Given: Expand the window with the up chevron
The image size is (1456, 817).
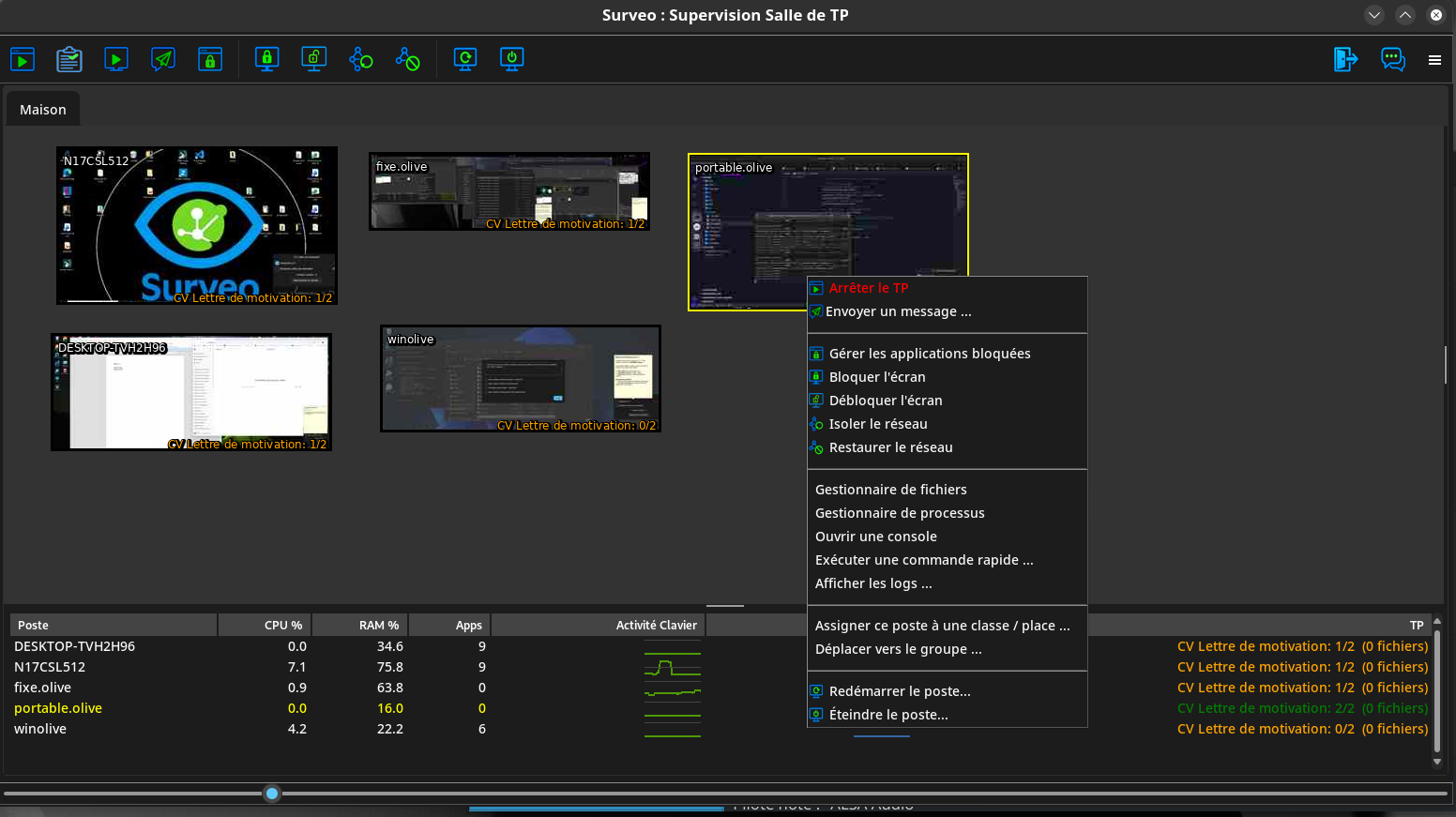Looking at the screenshot, I should pos(1405,15).
